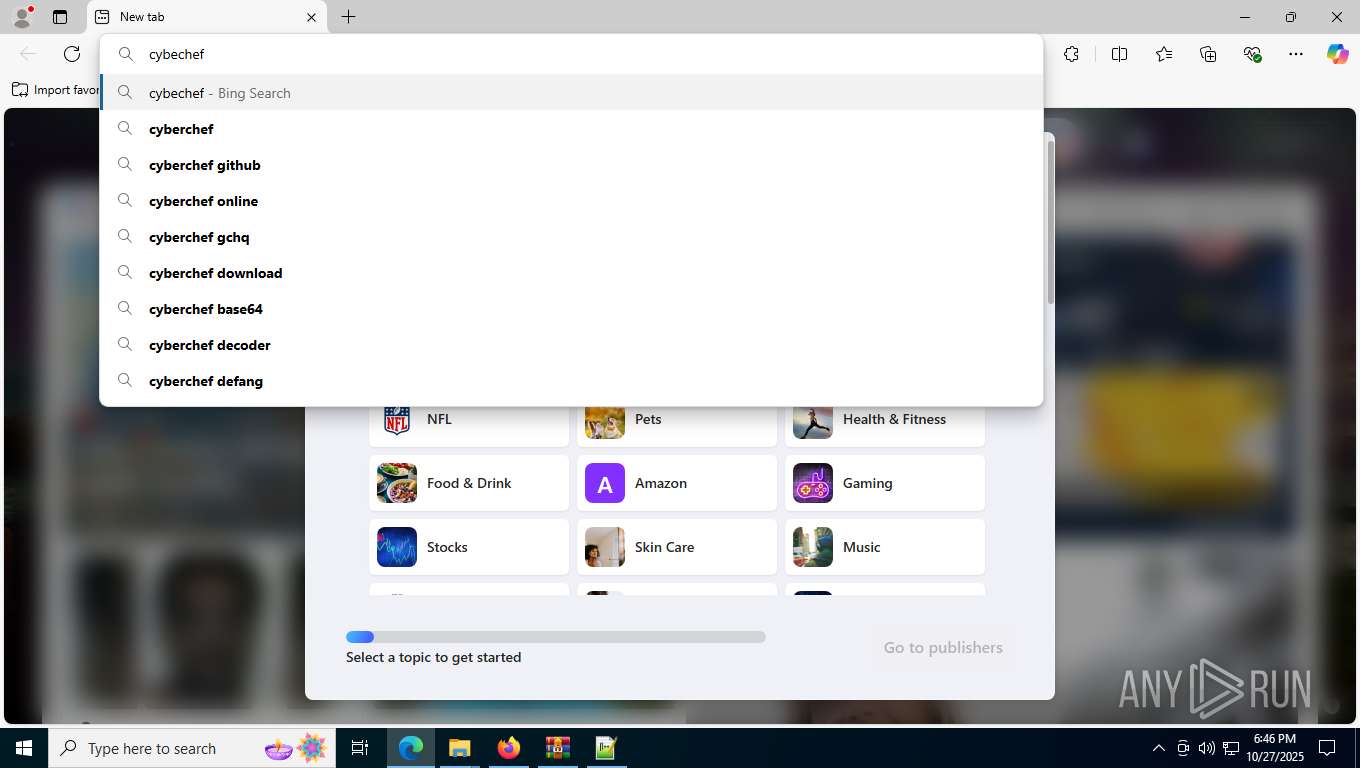The width and height of the screenshot is (1360, 768).
Task: Choose the Food & Drink topic
Action: [x=469, y=483]
